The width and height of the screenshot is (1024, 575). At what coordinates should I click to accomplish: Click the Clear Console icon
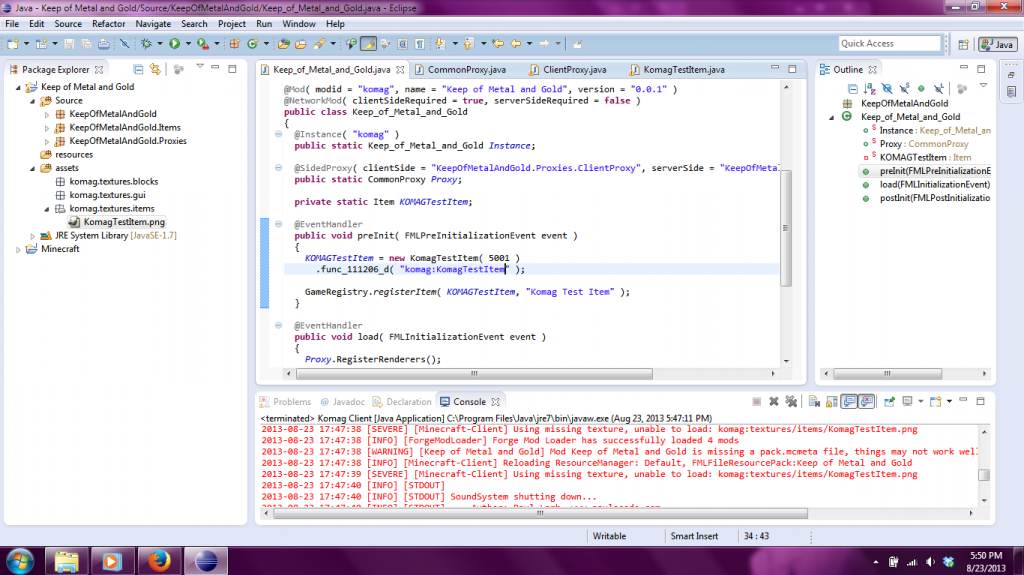[x=814, y=401]
